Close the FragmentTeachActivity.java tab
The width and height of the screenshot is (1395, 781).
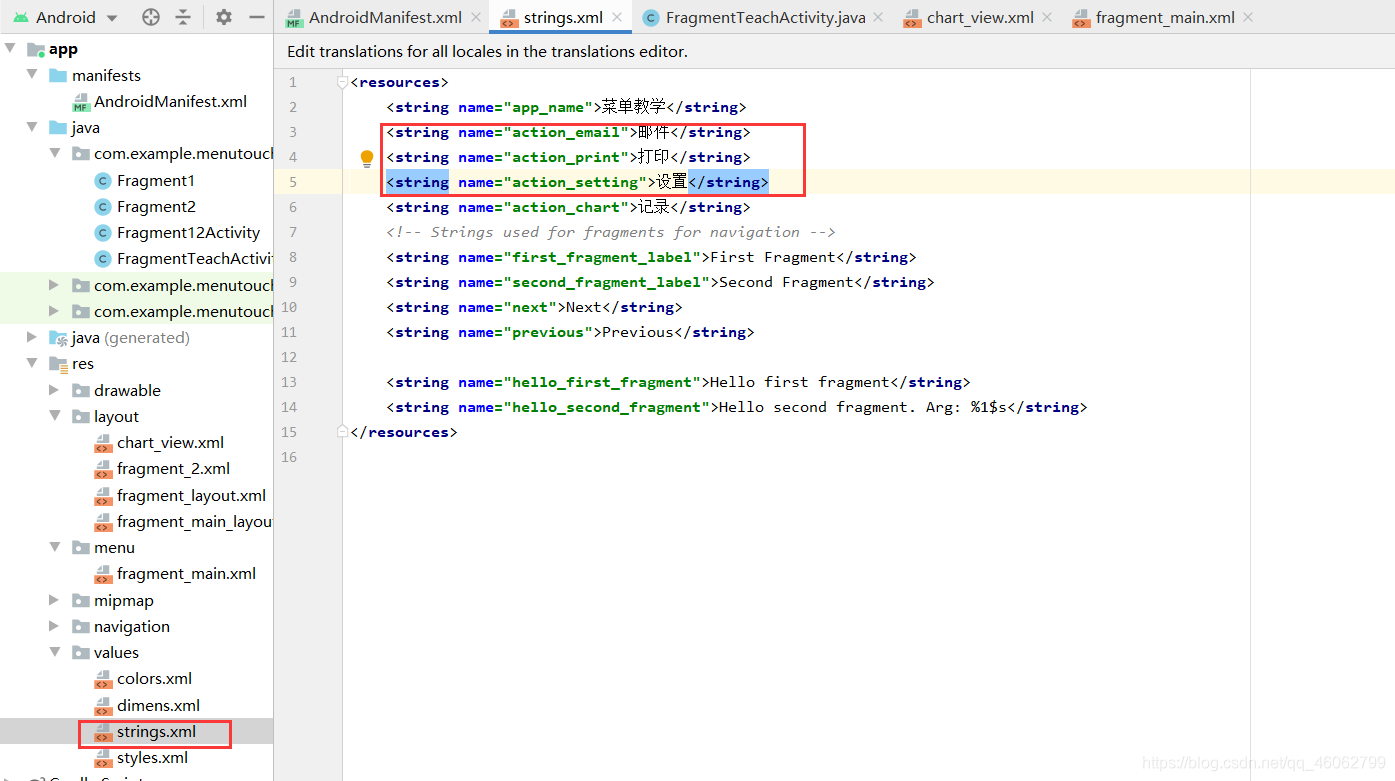tap(878, 18)
